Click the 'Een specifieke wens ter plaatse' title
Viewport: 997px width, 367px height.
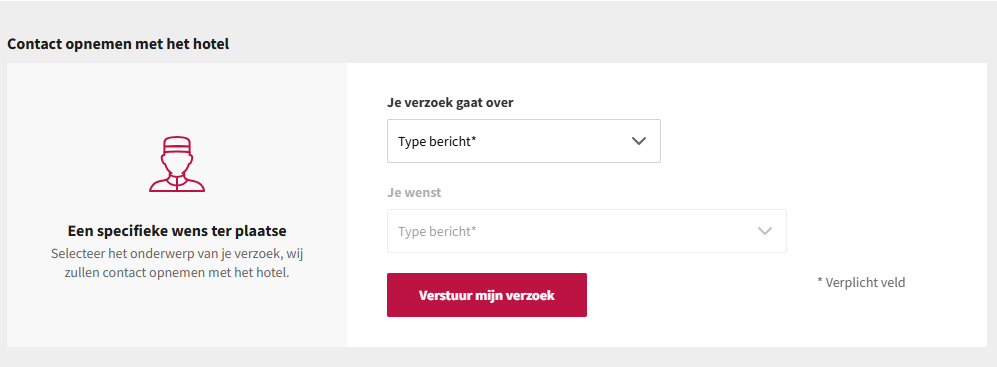pyautogui.click(x=177, y=231)
